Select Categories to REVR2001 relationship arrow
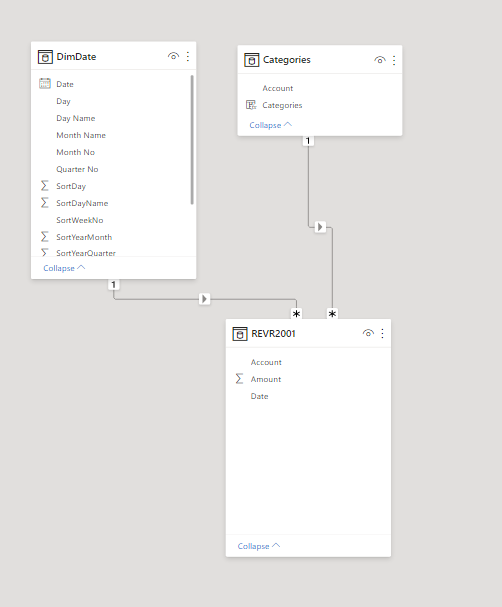Viewport: 502px width, 607px height. click(x=320, y=227)
